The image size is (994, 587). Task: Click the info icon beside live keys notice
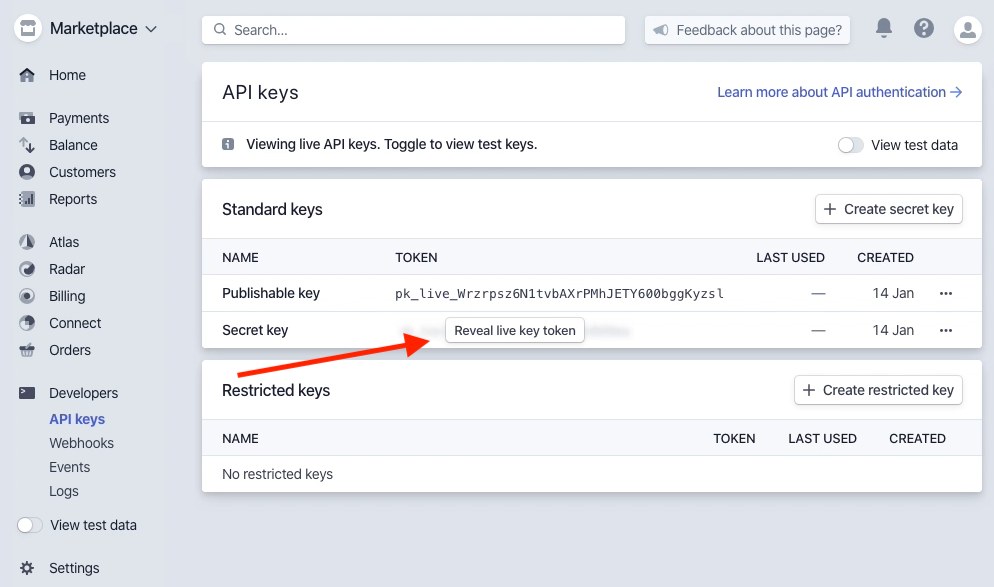(x=228, y=144)
